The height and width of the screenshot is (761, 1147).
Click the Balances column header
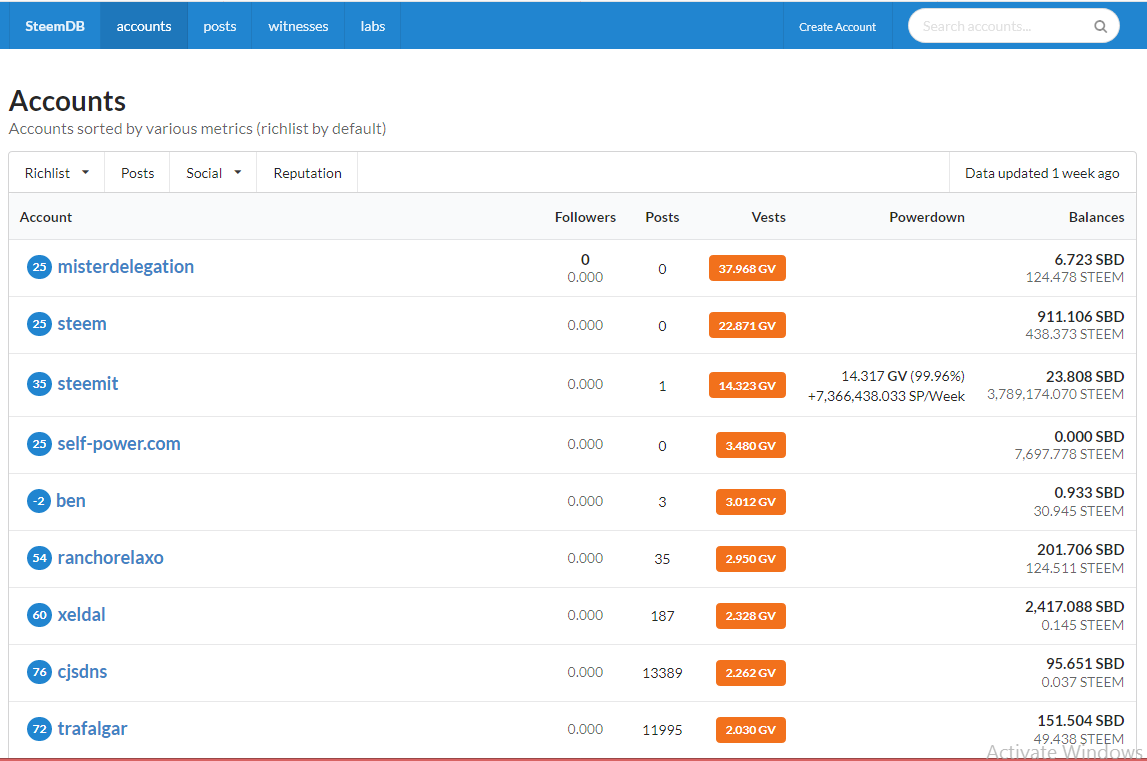[1096, 217]
